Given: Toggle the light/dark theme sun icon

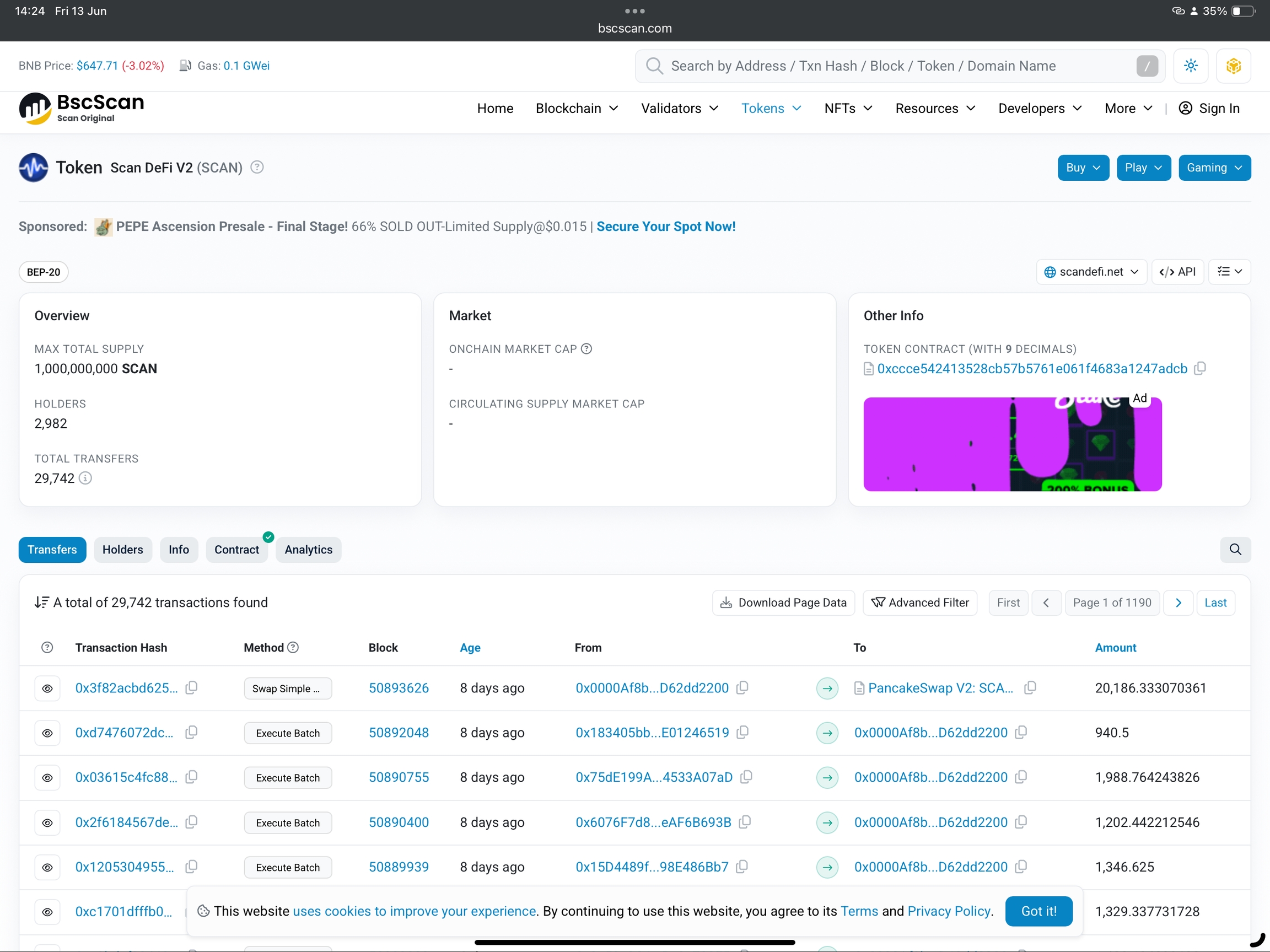Looking at the screenshot, I should pyautogui.click(x=1190, y=66).
